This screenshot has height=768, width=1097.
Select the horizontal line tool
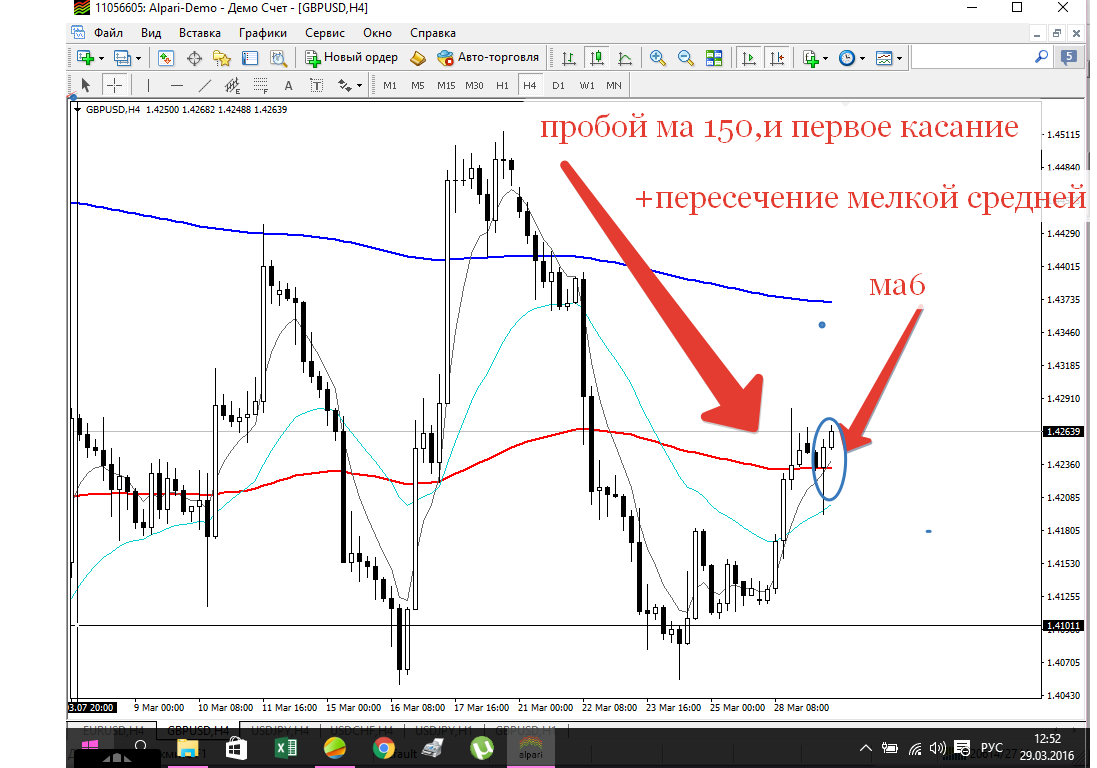pyautogui.click(x=176, y=85)
